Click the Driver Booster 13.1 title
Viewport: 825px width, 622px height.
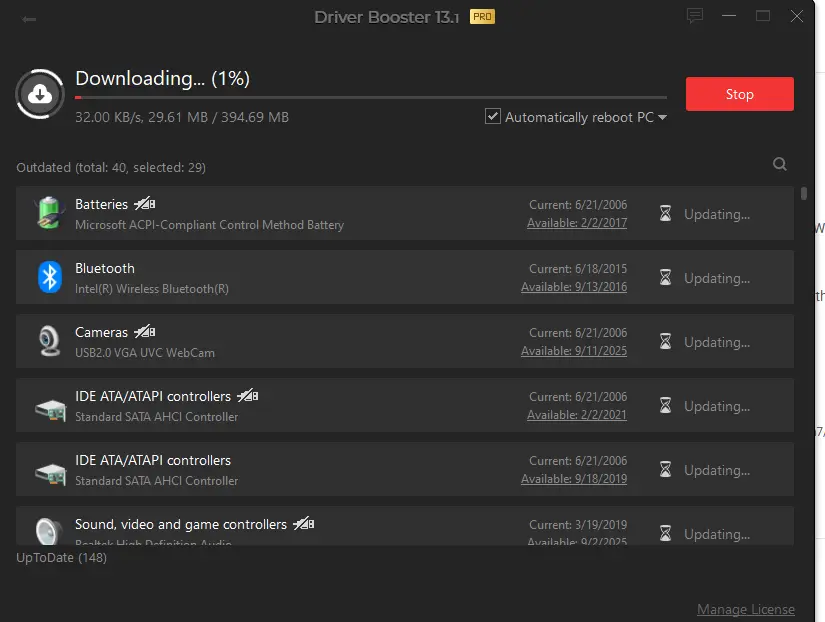[x=387, y=17]
